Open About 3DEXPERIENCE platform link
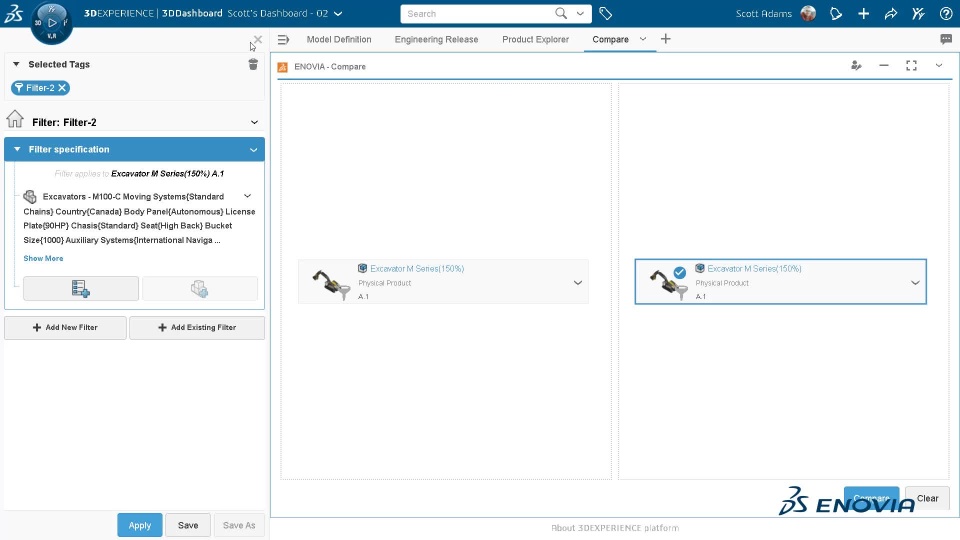 click(615, 528)
